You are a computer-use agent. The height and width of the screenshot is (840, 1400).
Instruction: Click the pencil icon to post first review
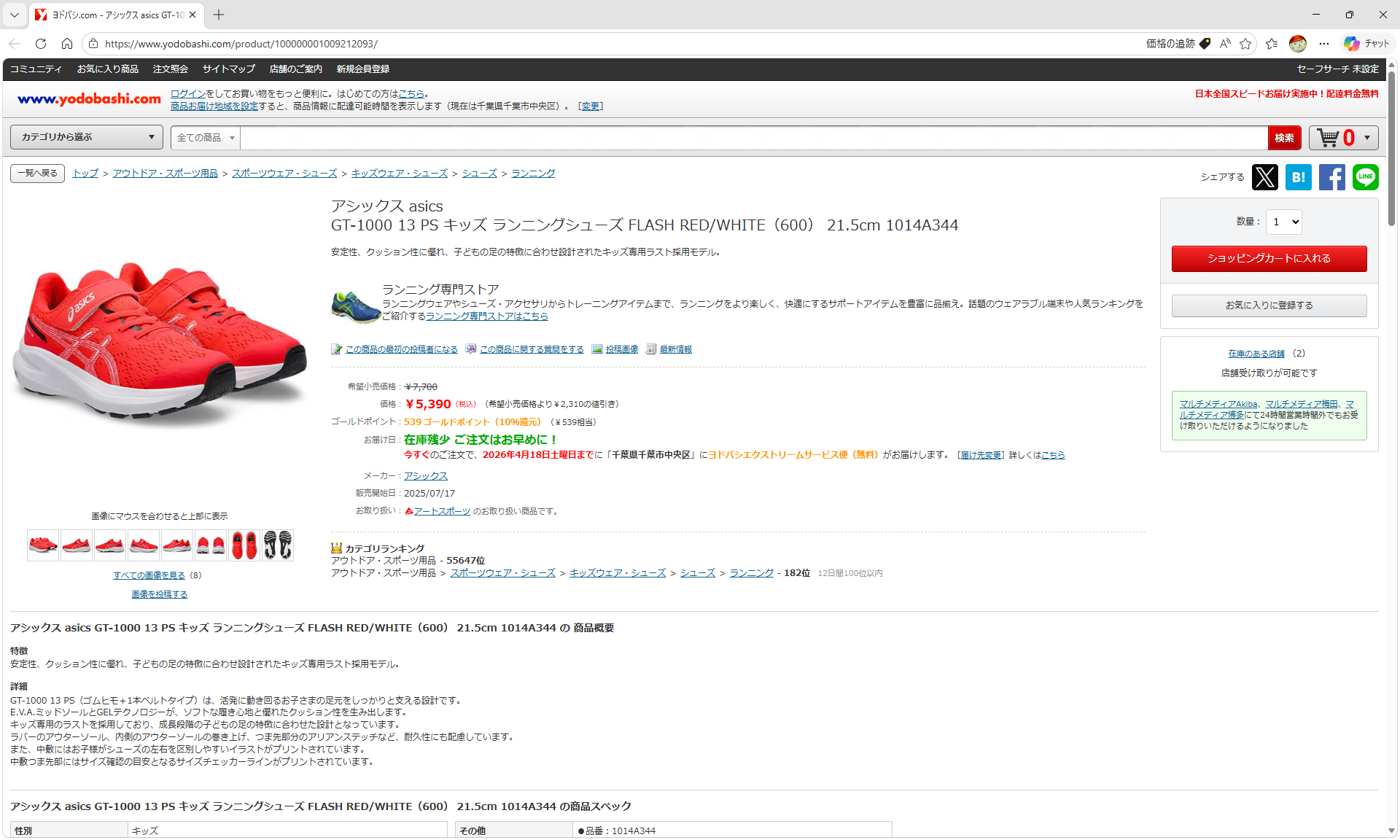tap(336, 349)
